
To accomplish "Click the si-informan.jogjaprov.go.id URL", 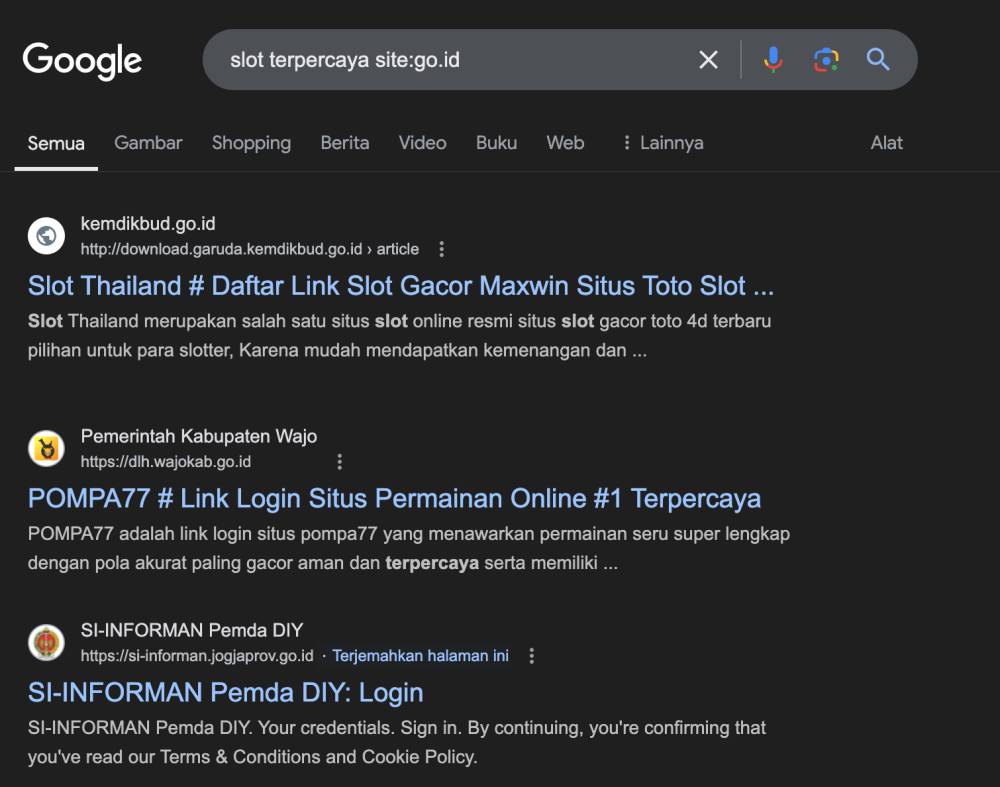I will click(197, 656).
